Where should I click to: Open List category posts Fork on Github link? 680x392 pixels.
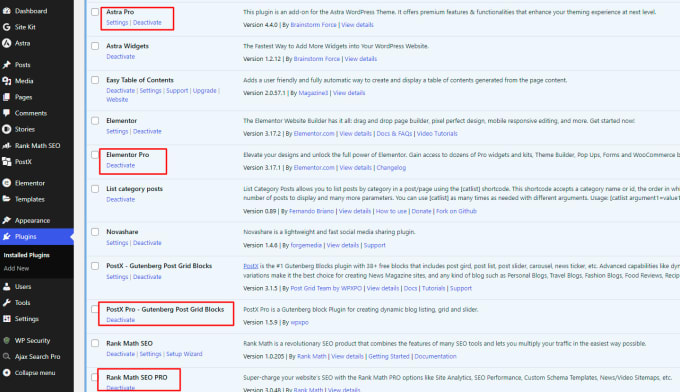[x=456, y=211]
